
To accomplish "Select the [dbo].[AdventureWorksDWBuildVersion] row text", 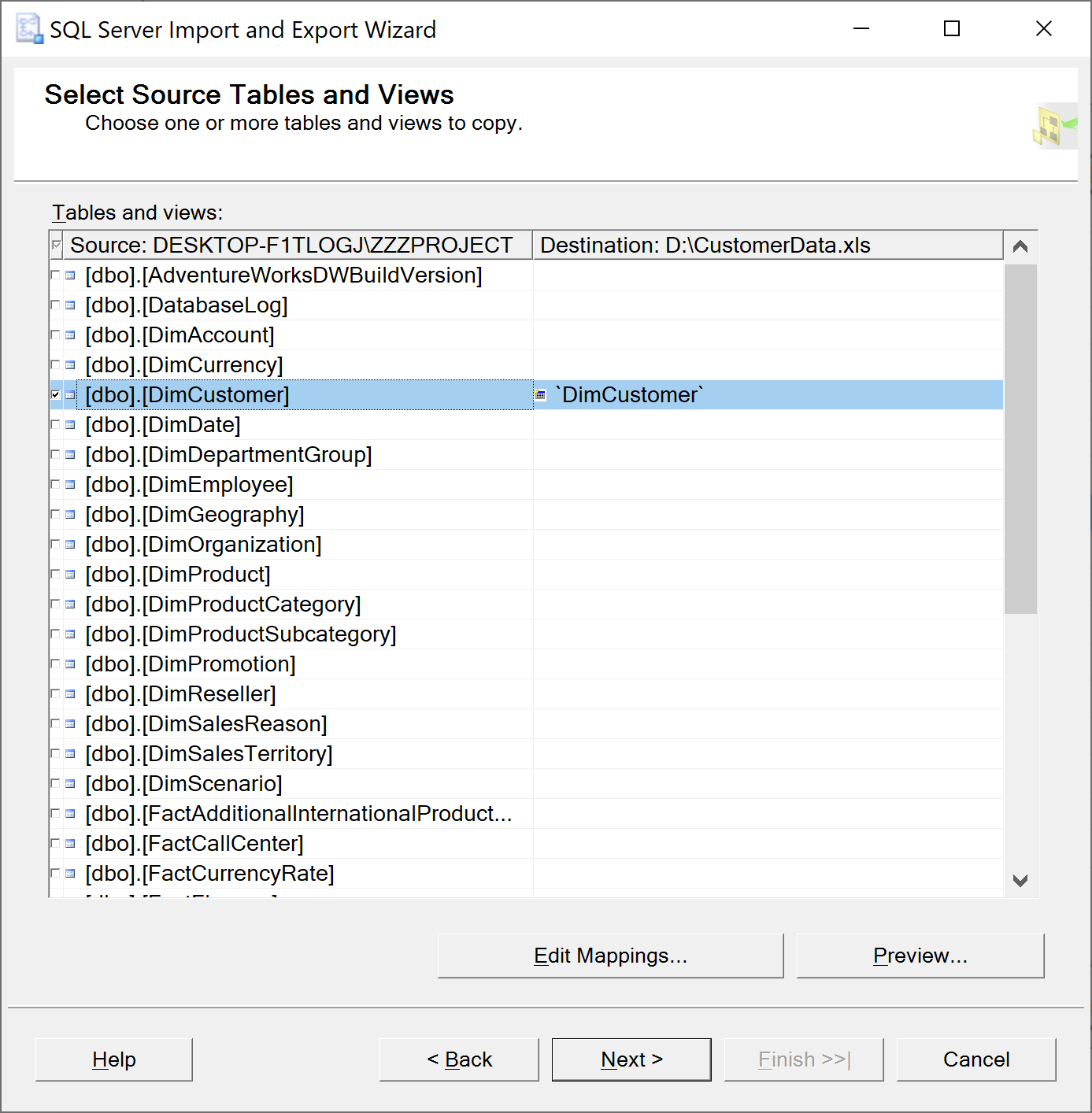I will (x=284, y=275).
